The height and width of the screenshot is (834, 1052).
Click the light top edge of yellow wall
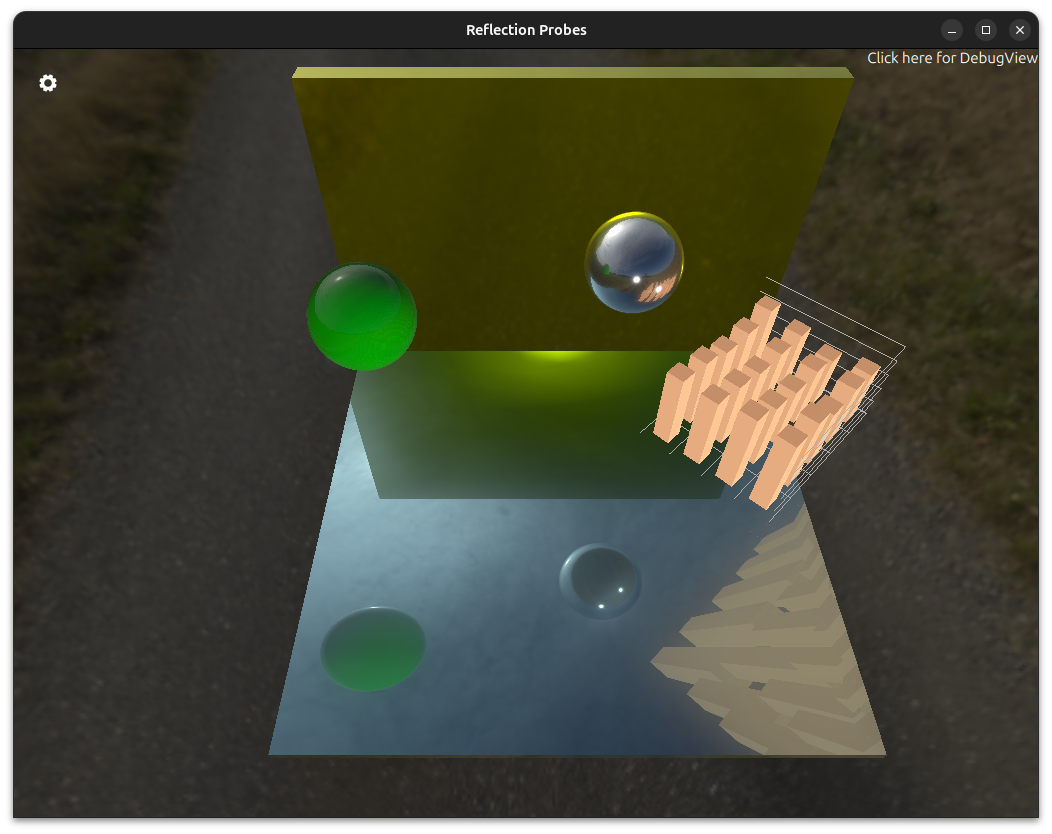pos(570,73)
